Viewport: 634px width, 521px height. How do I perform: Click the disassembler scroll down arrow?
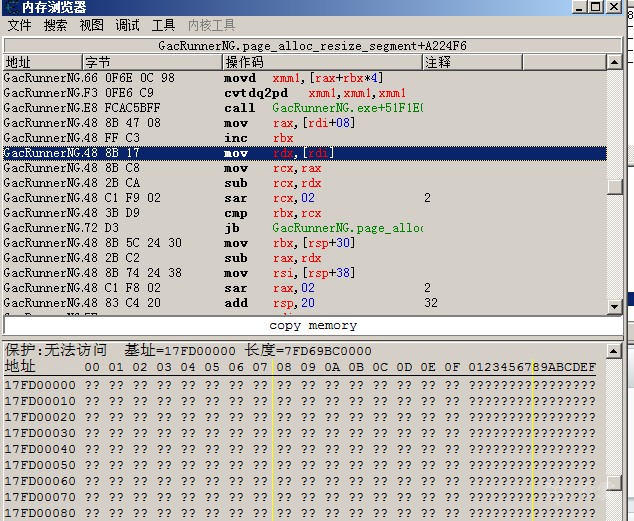tap(614, 306)
